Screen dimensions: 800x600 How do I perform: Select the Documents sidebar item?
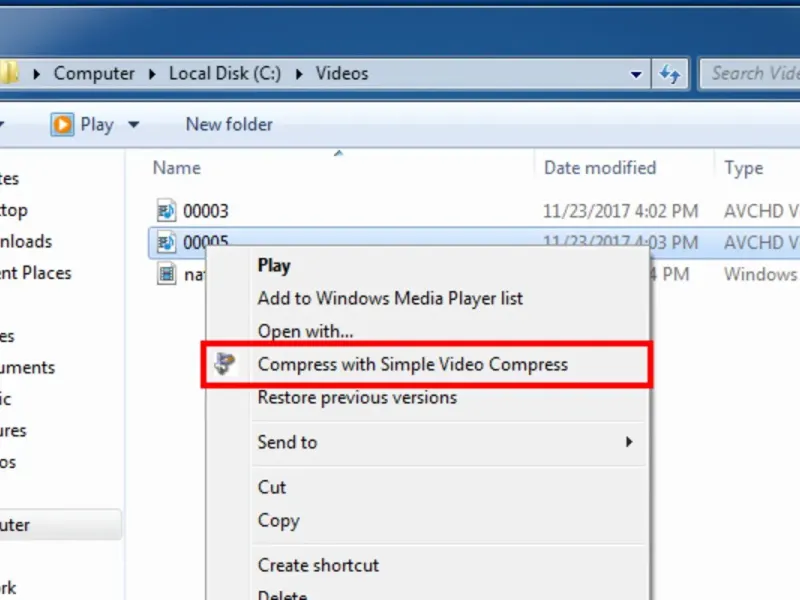click(28, 367)
